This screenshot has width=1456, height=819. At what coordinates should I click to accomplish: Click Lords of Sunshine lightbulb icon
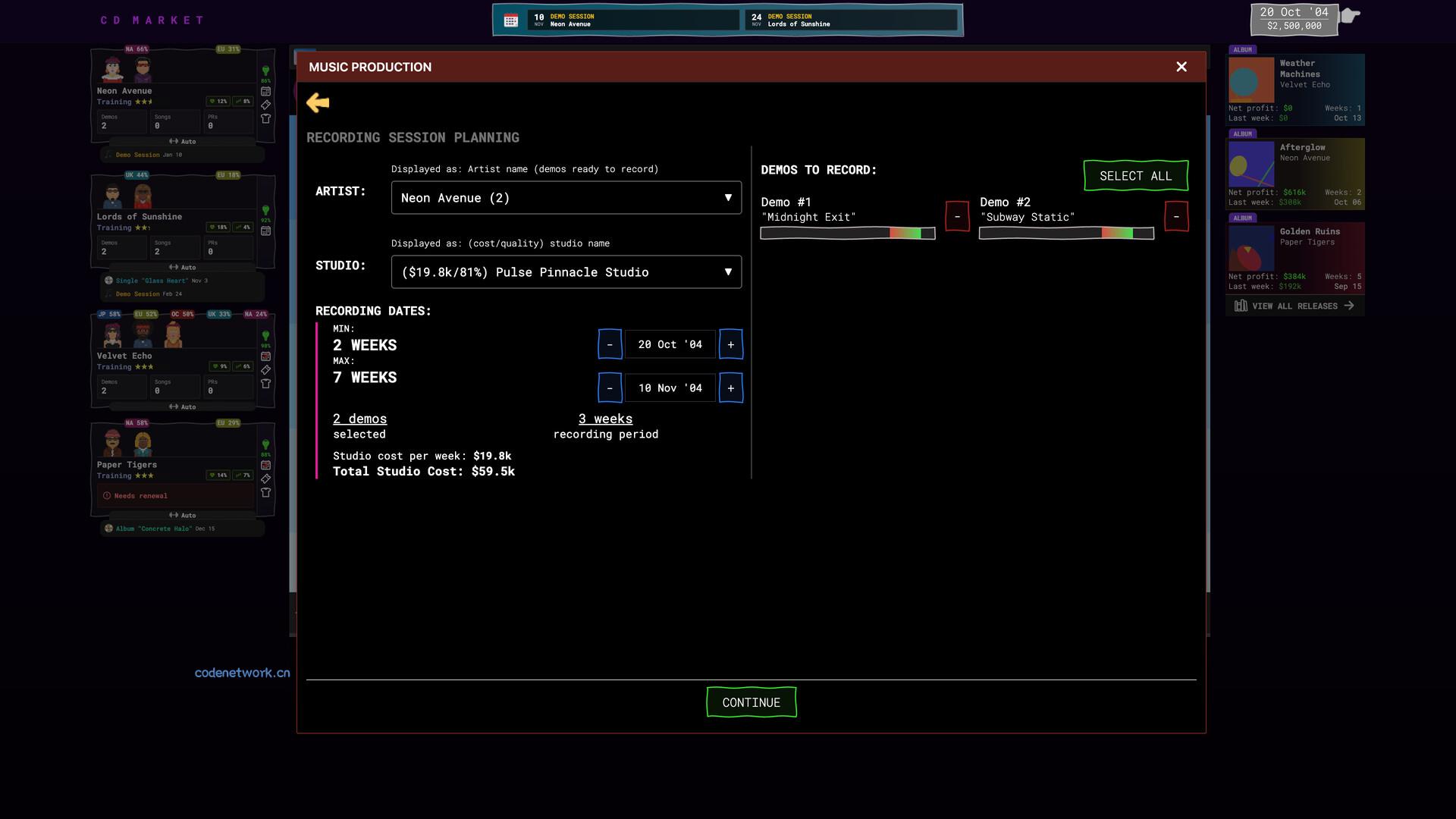pyautogui.click(x=265, y=210)
